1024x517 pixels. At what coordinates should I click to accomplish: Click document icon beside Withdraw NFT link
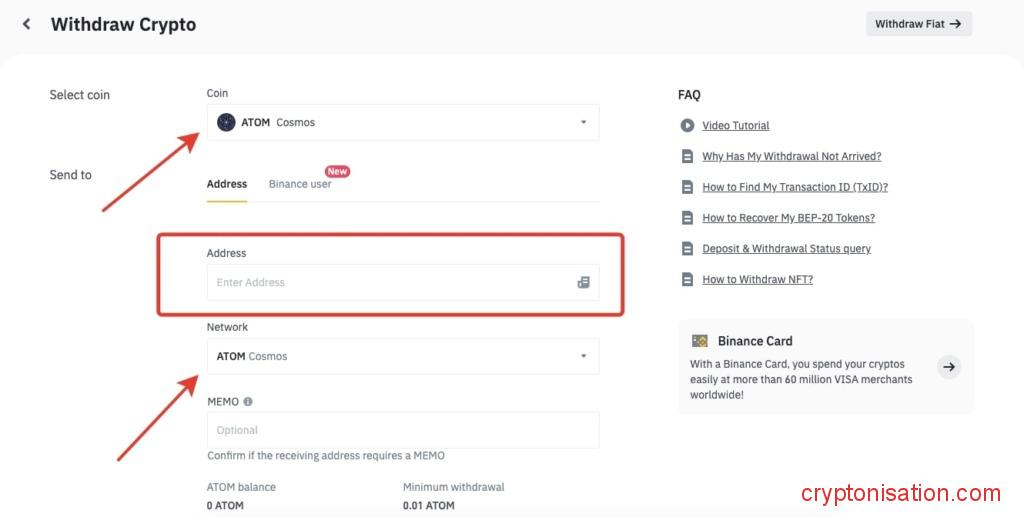(x=687, y=279)
